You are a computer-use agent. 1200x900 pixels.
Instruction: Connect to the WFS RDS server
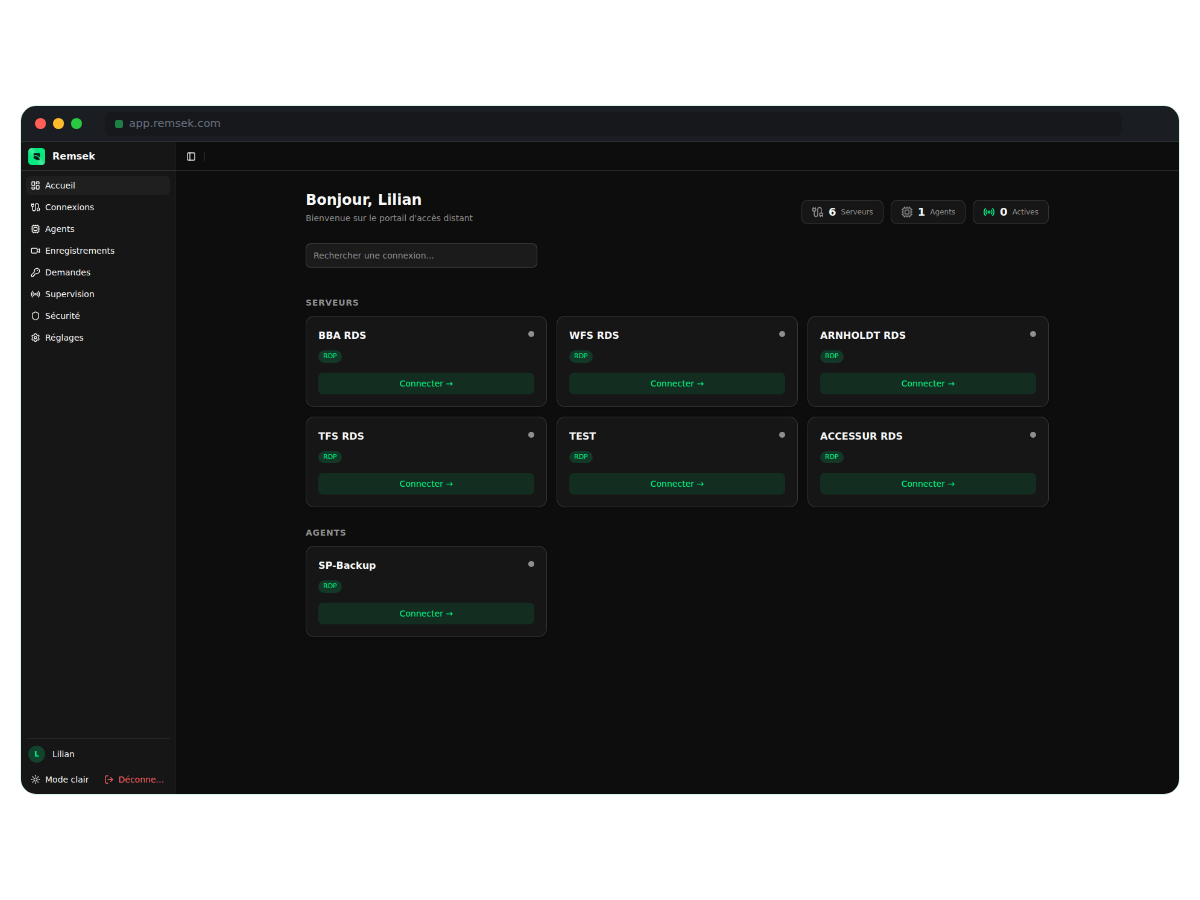pos(676,383)
